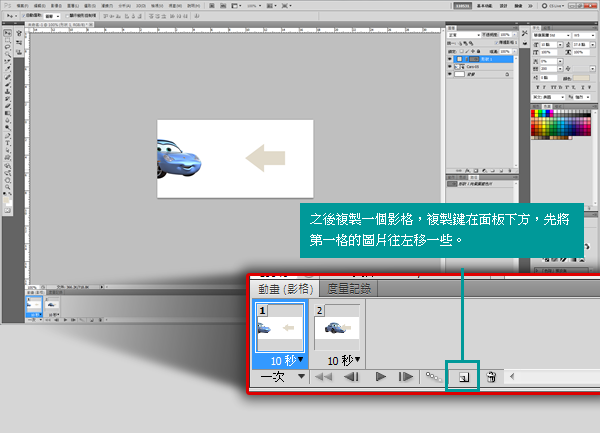Select the Lasso tool

coord(7,47)
